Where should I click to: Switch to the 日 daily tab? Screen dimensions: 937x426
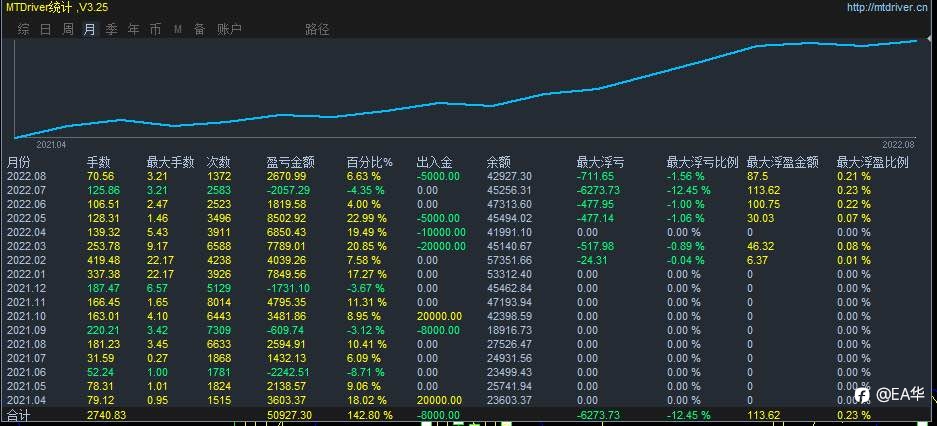45,29
